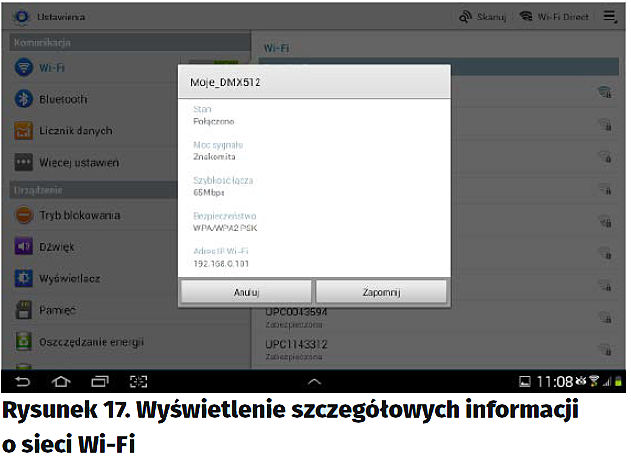Tap the Dźwięk speaker icon
The image size is (631, 463).
(23, 246)
